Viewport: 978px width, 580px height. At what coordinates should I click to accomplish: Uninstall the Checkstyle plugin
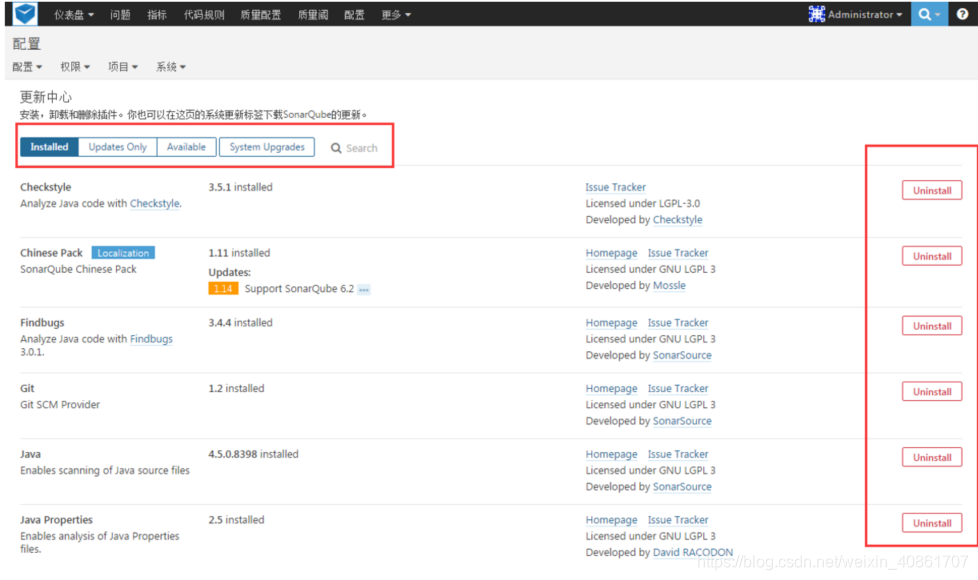point(932,190)
